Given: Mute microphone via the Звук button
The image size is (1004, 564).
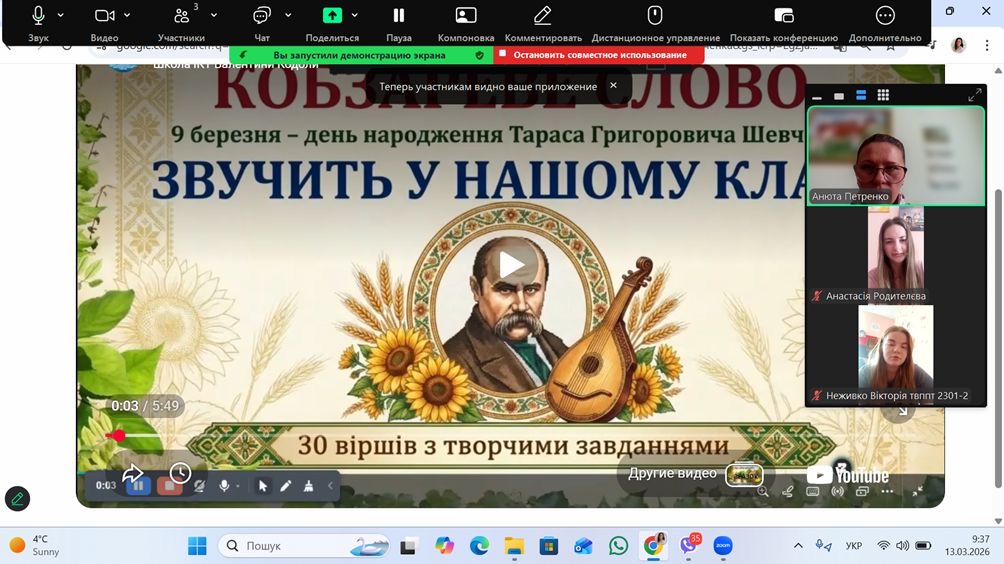Looking at the screenshot, I should pyautogui.click(x=38, y=16).
